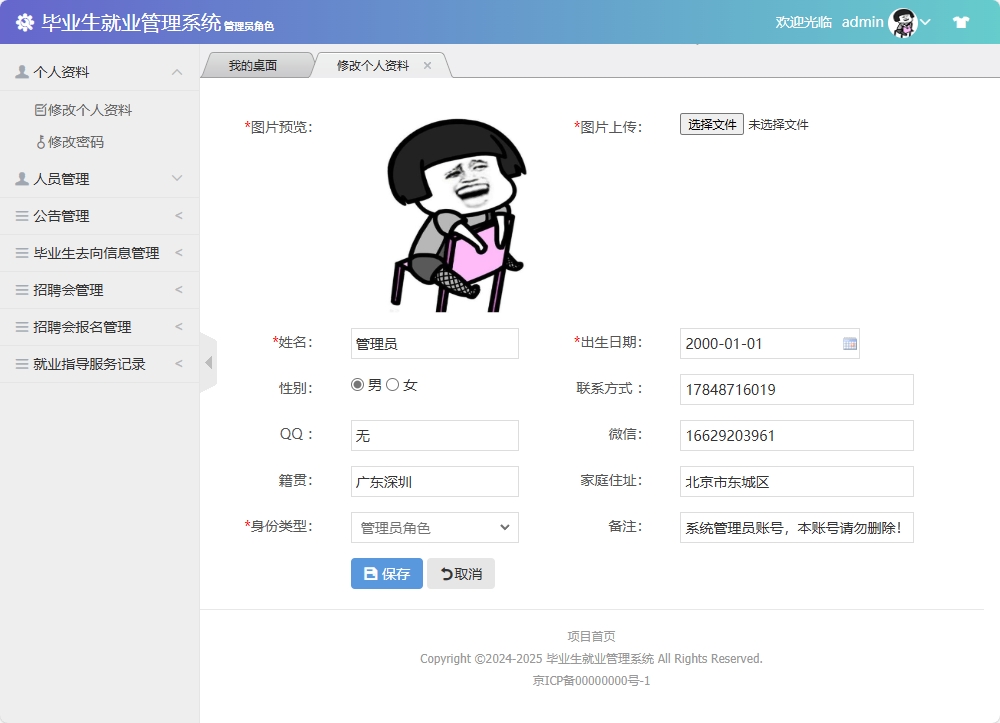Choose the 女 gender option

[392, 383]
